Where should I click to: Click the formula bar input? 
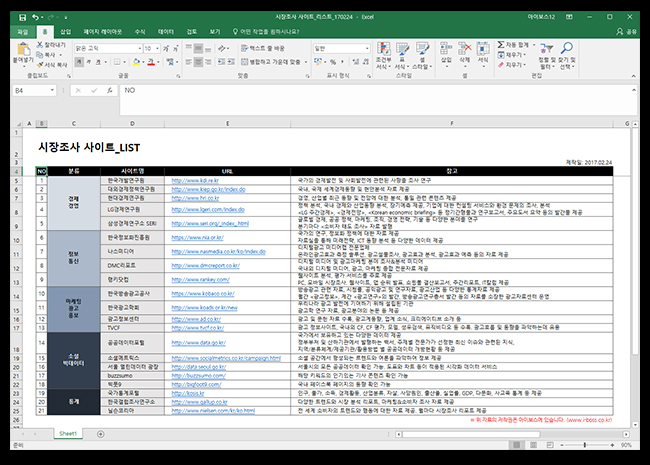click(x=377, y=99)
